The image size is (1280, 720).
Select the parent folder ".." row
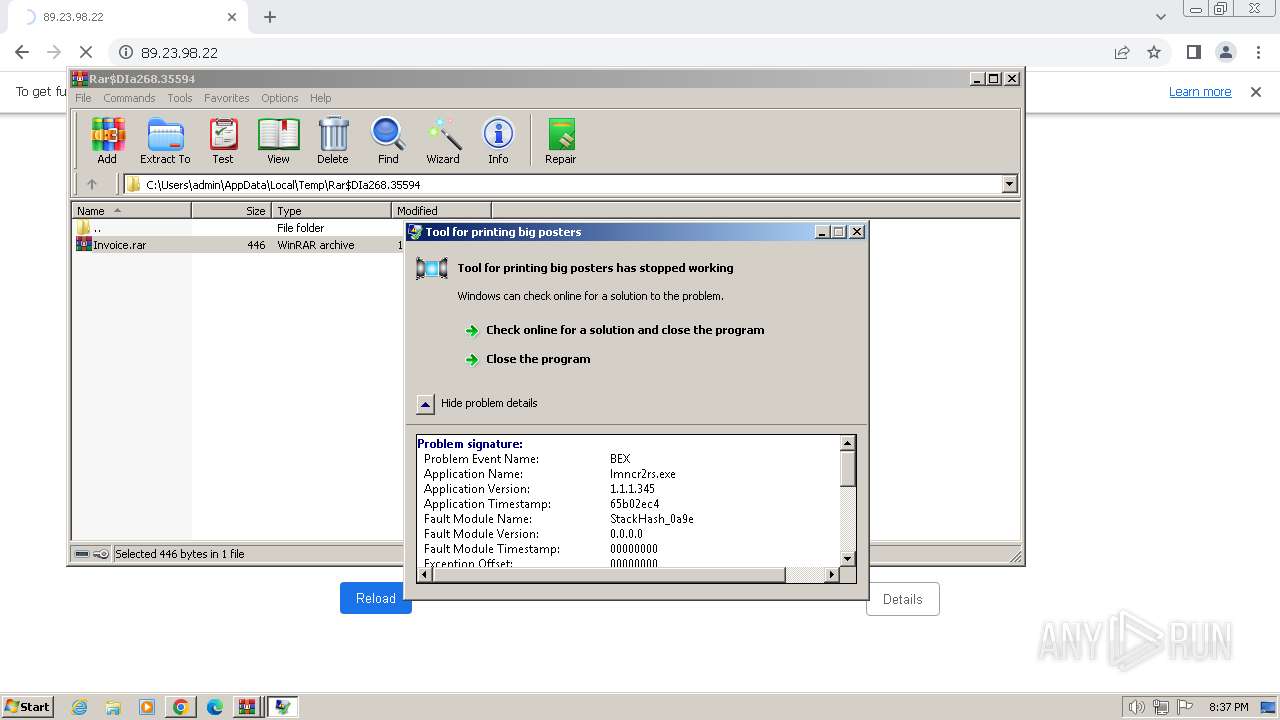click(236, 228)
